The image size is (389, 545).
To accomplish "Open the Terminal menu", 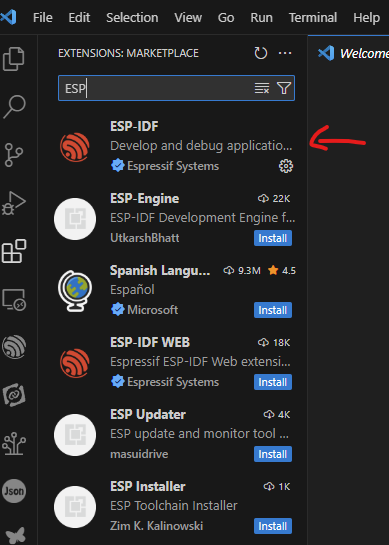I will click(313, 17).
